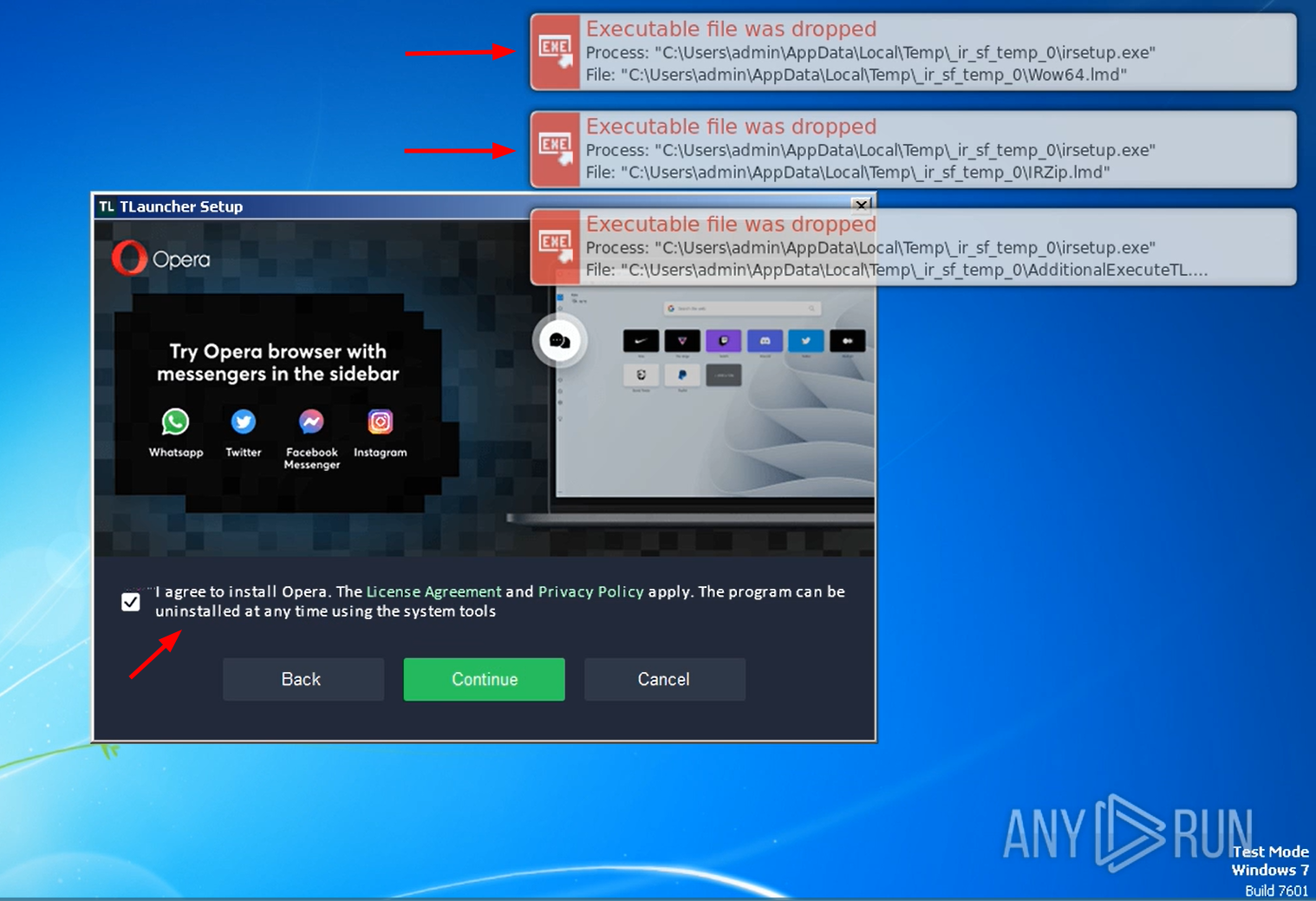Open the AdditionalExecuteTL dropped file notification
1316x901 pixels.
914,247
